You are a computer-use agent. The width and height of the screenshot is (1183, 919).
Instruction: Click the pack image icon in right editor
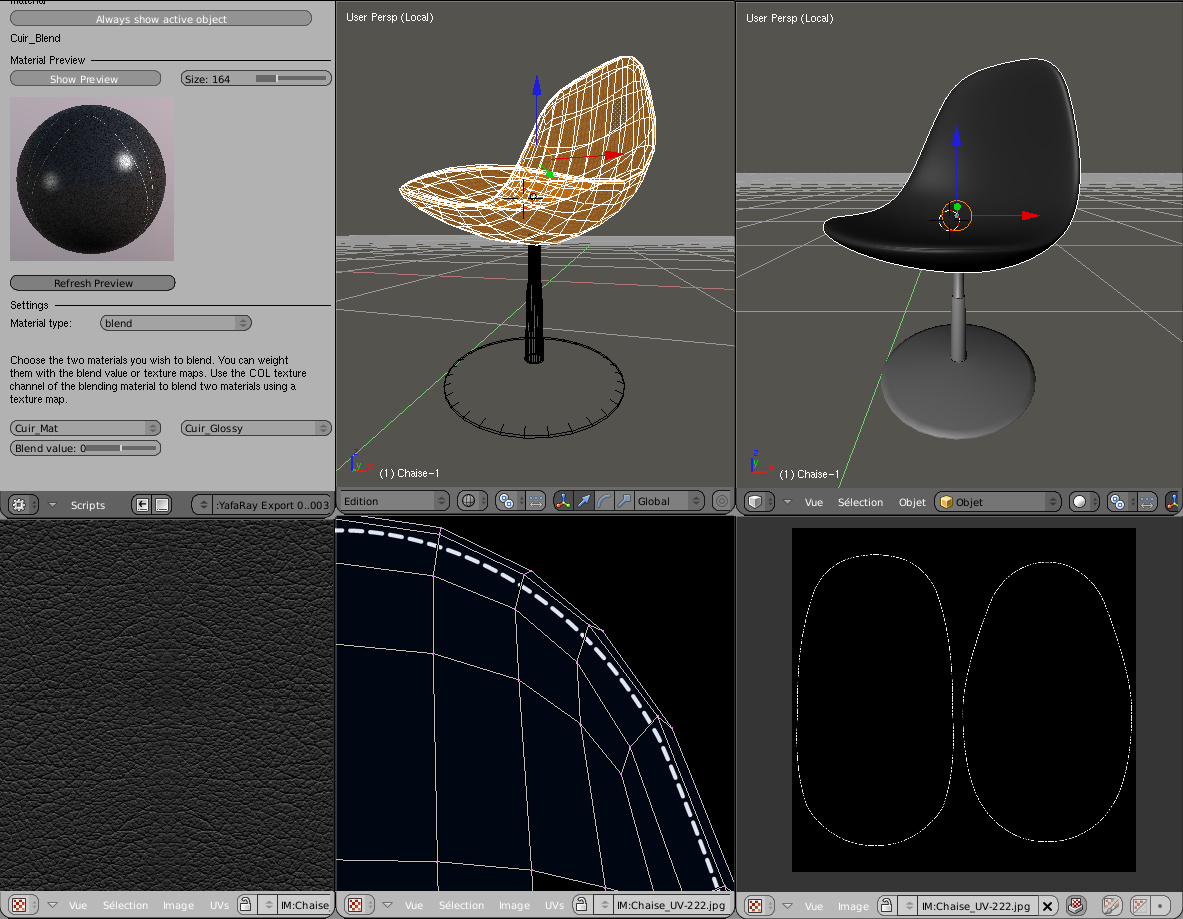coord(1076,905)
